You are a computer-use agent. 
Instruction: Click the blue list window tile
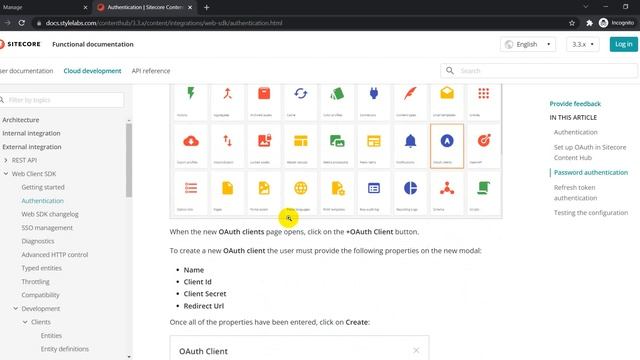tap(374, 193)
